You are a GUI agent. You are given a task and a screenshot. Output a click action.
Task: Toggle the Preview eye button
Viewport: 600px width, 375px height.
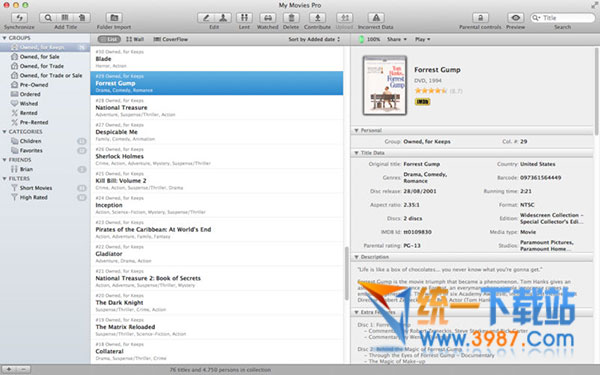click(x=515, y=18)
